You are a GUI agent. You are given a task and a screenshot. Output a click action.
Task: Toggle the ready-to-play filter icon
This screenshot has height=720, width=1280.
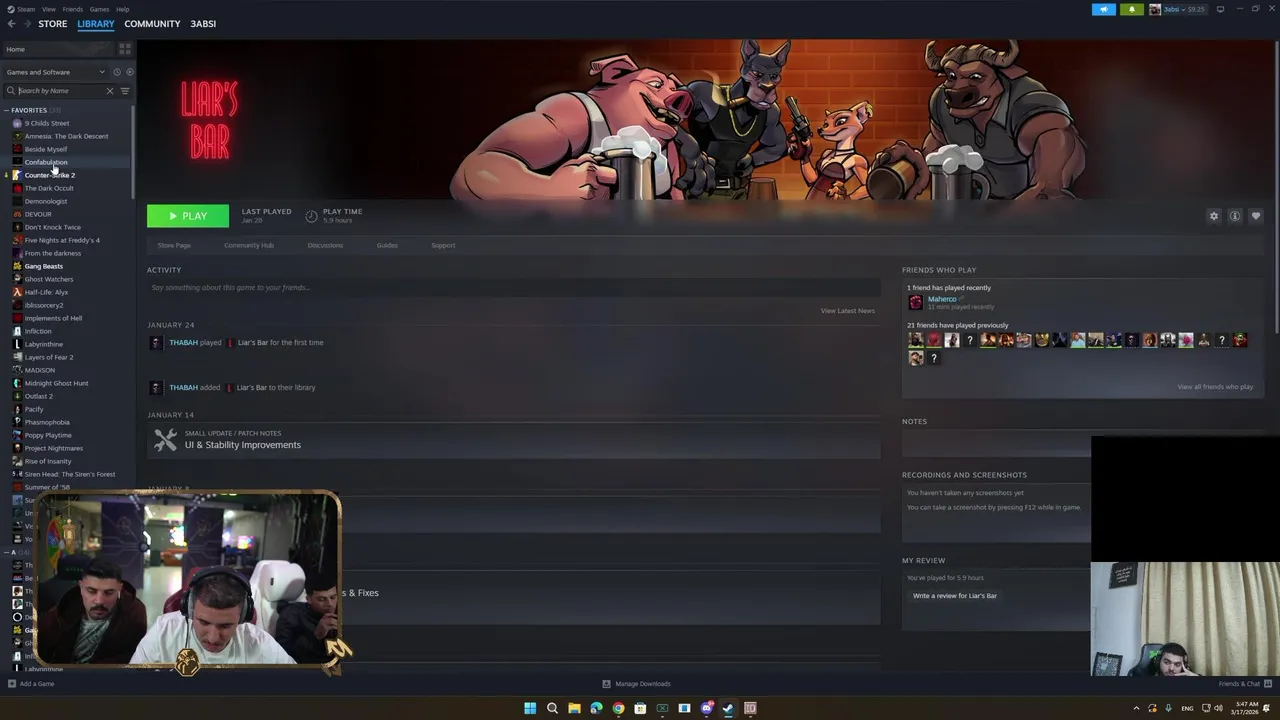coord(129,72)
